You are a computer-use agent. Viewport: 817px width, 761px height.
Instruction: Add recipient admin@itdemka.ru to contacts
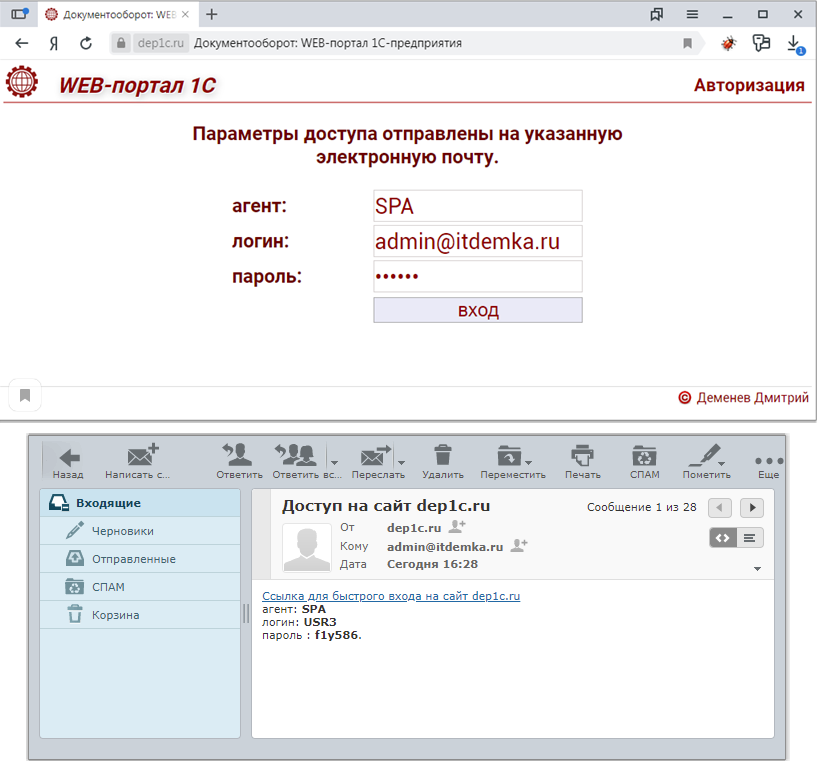[519, 545]
